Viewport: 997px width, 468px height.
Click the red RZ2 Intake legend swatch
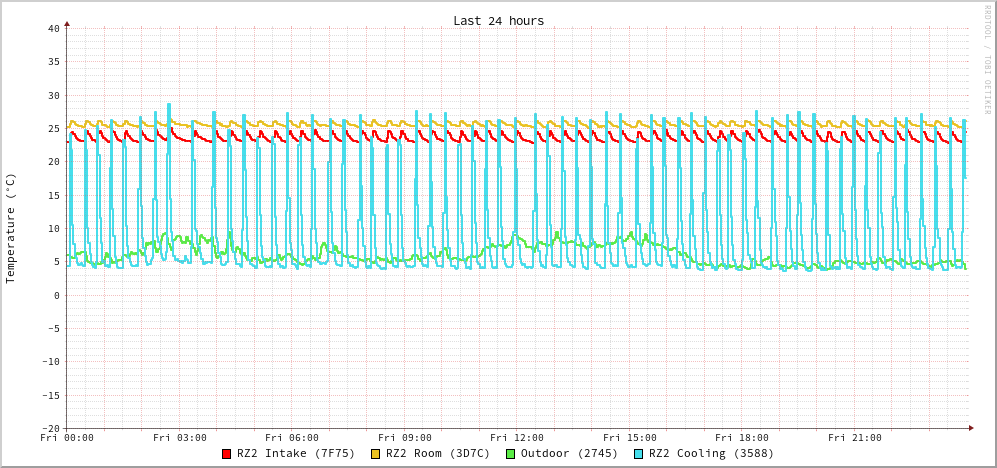(226, 454)
